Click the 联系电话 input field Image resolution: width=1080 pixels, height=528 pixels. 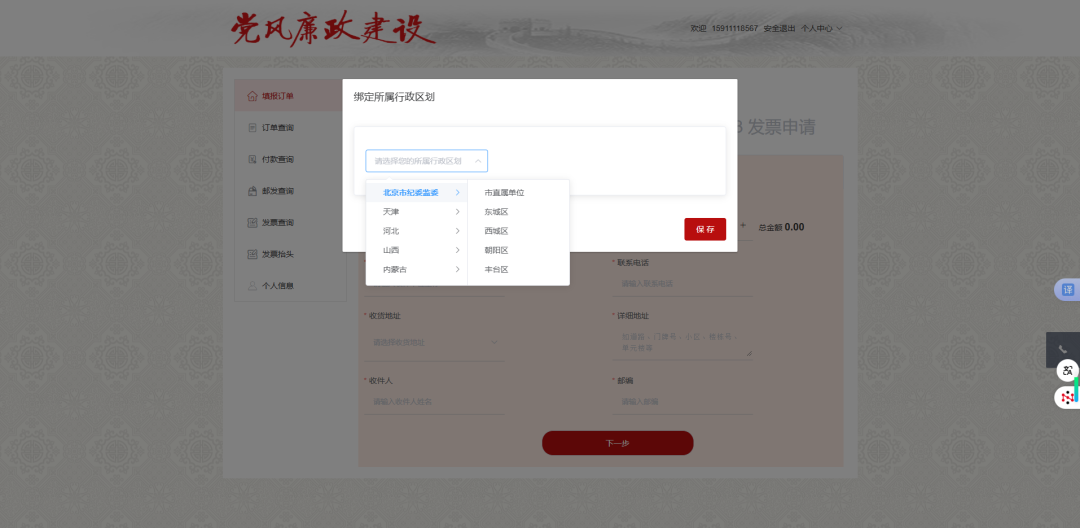680,284
